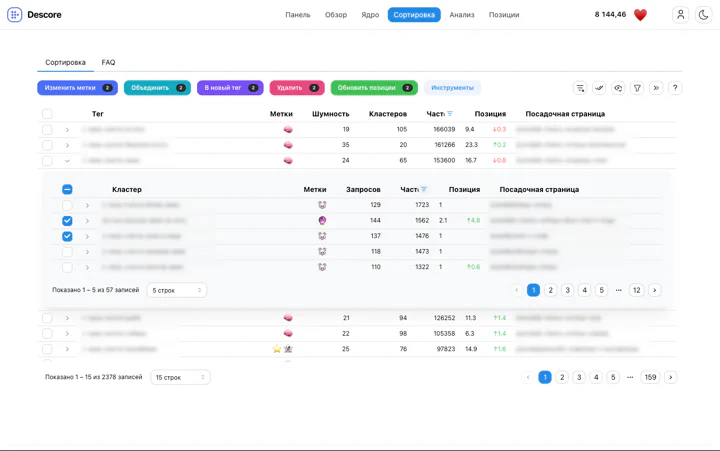Open the Анализ menu item
Viewport: 720px width, 451px height.
[x=462, y=15]
